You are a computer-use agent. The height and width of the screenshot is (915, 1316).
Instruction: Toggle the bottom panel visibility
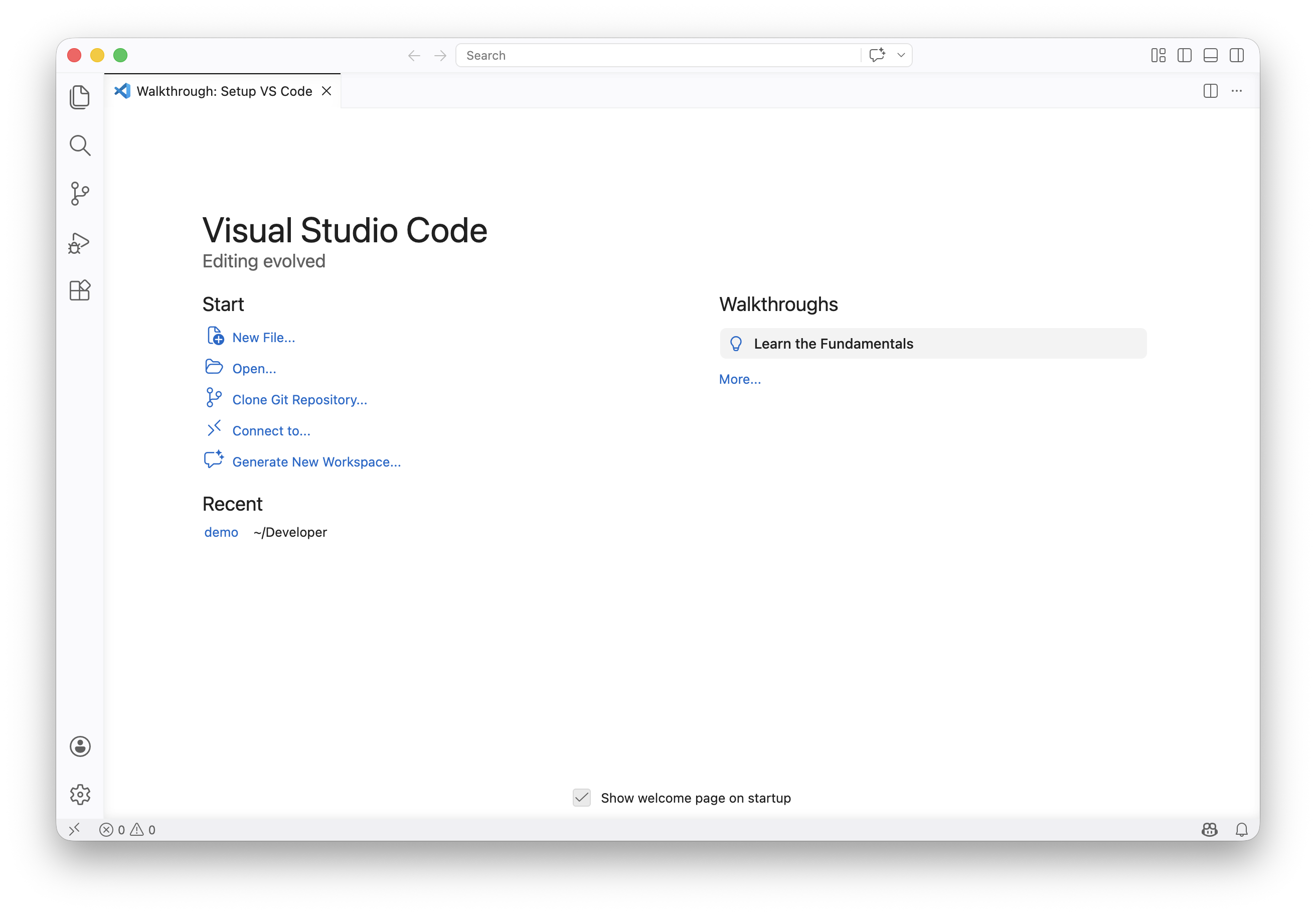[x=1211, y=55]
